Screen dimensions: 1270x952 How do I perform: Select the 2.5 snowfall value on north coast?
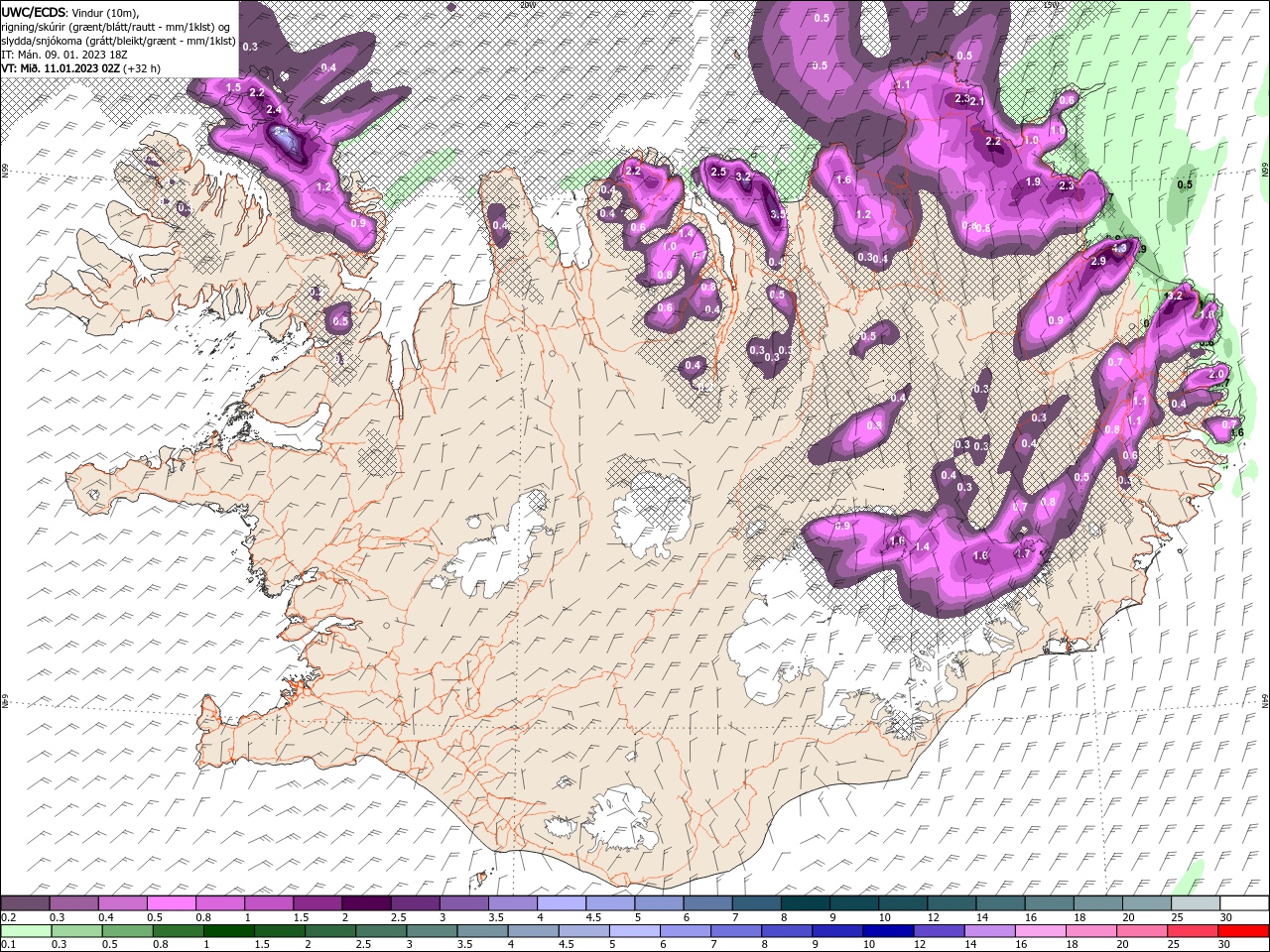pyautogui.click(x=719, y=172)
